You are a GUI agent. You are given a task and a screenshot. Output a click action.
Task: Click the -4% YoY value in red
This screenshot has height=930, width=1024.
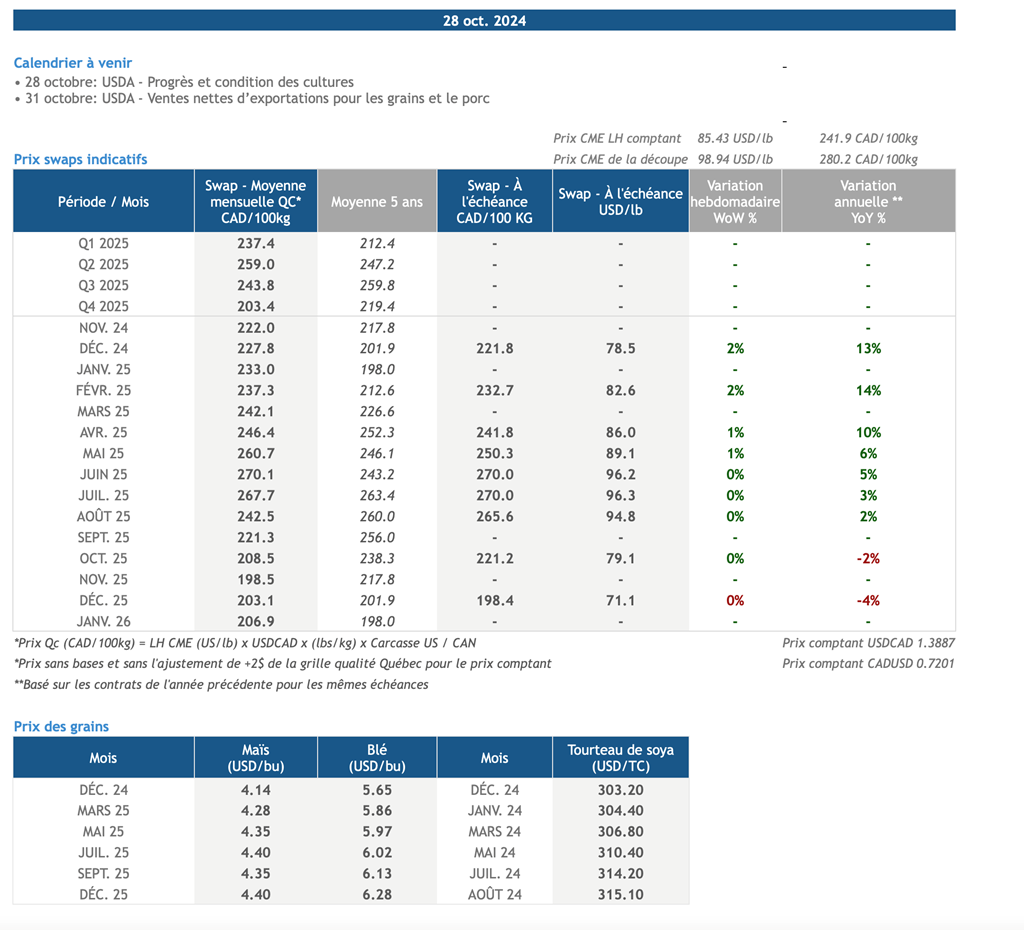tap(868, 600)
